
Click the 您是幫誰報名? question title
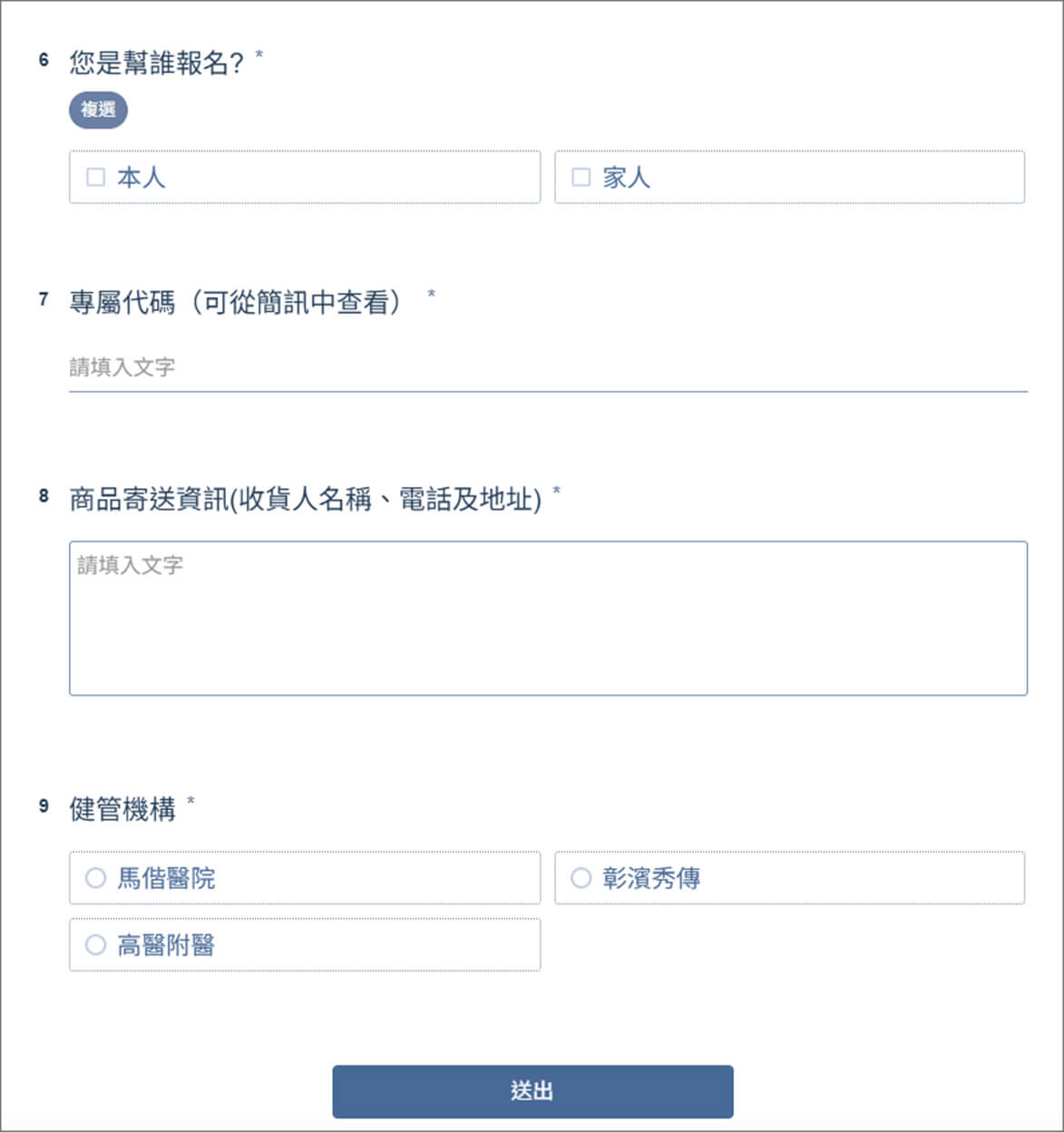(156, 63)
